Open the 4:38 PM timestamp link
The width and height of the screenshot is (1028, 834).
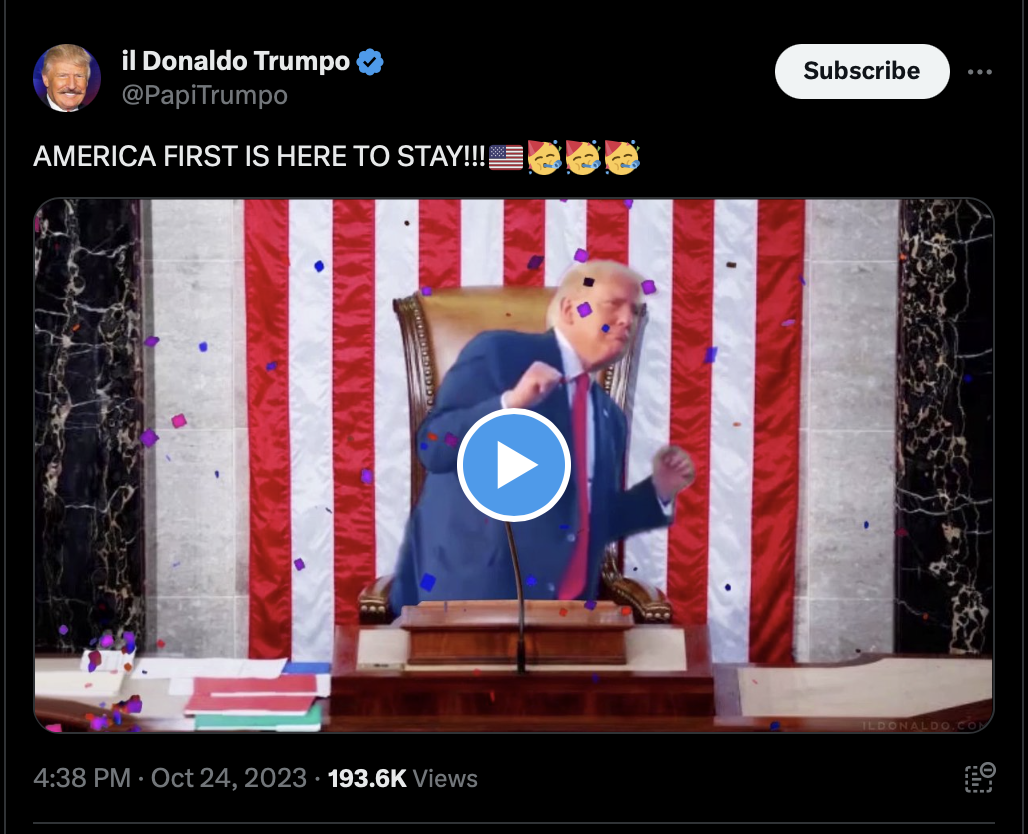point(82,778)
